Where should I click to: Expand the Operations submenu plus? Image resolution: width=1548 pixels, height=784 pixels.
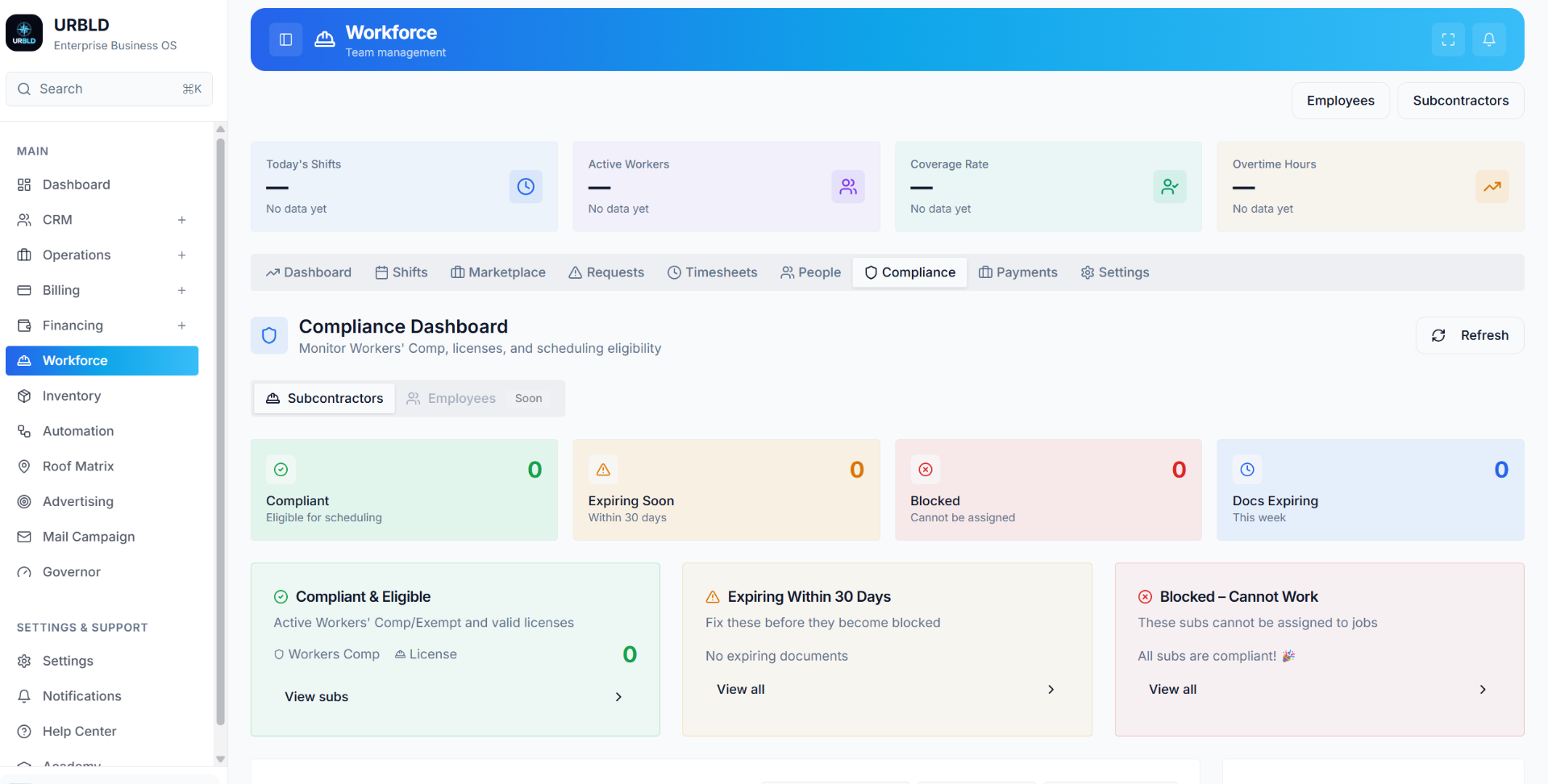tap(182, 255)
